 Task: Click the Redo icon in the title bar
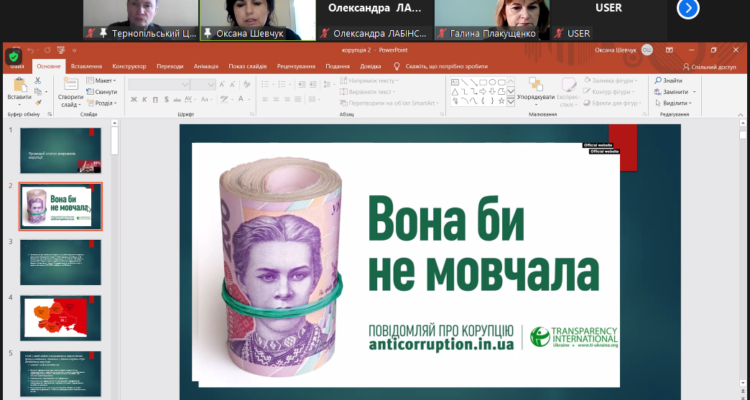(x=47, y=50)
